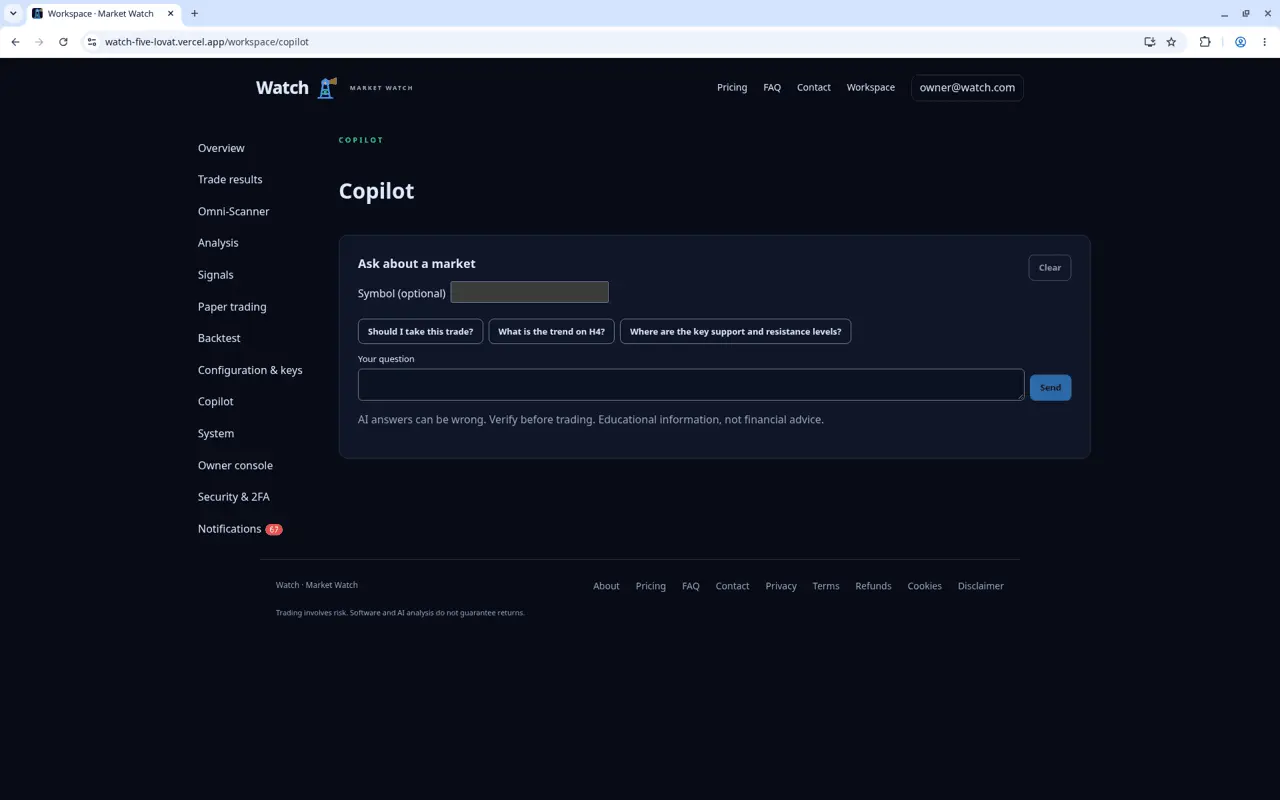Choose 'What is the trend on H4?' prompt
This screenshot has width=1280, height=800.
(x=551, y=332)
